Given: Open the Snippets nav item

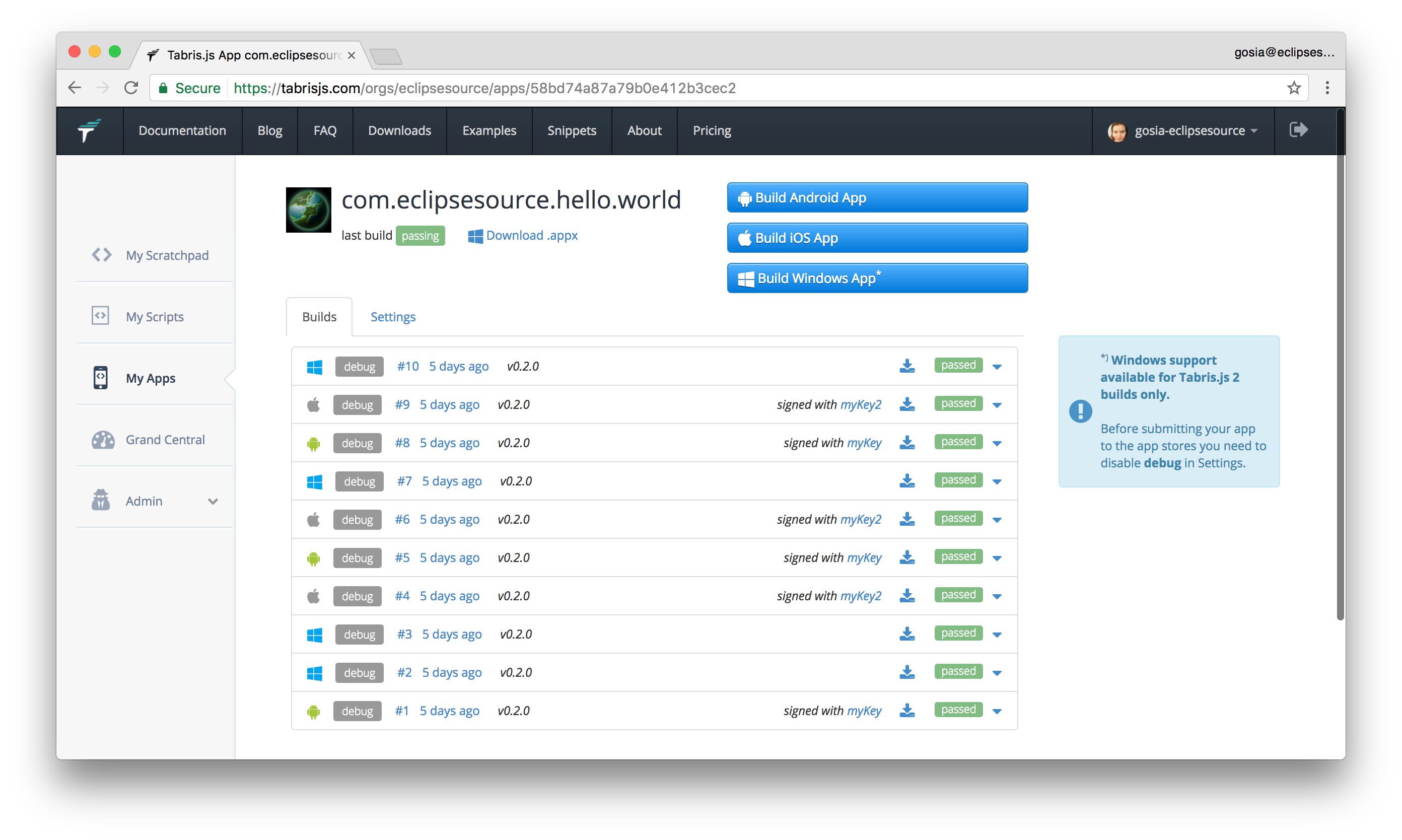Looking at the screenshot, I should [x=572, y=131].
